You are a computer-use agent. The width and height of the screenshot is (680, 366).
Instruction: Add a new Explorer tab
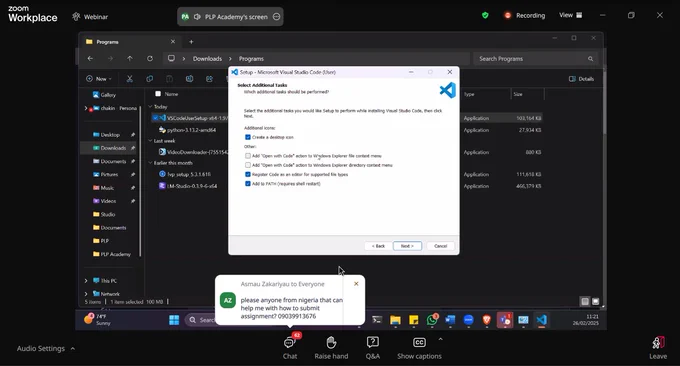click(191, 42)
